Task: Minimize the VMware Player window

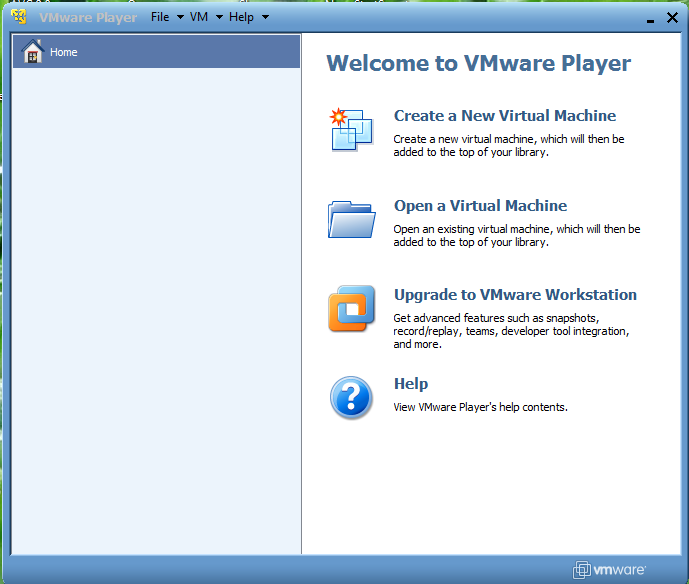Action: tap(650, 19)
